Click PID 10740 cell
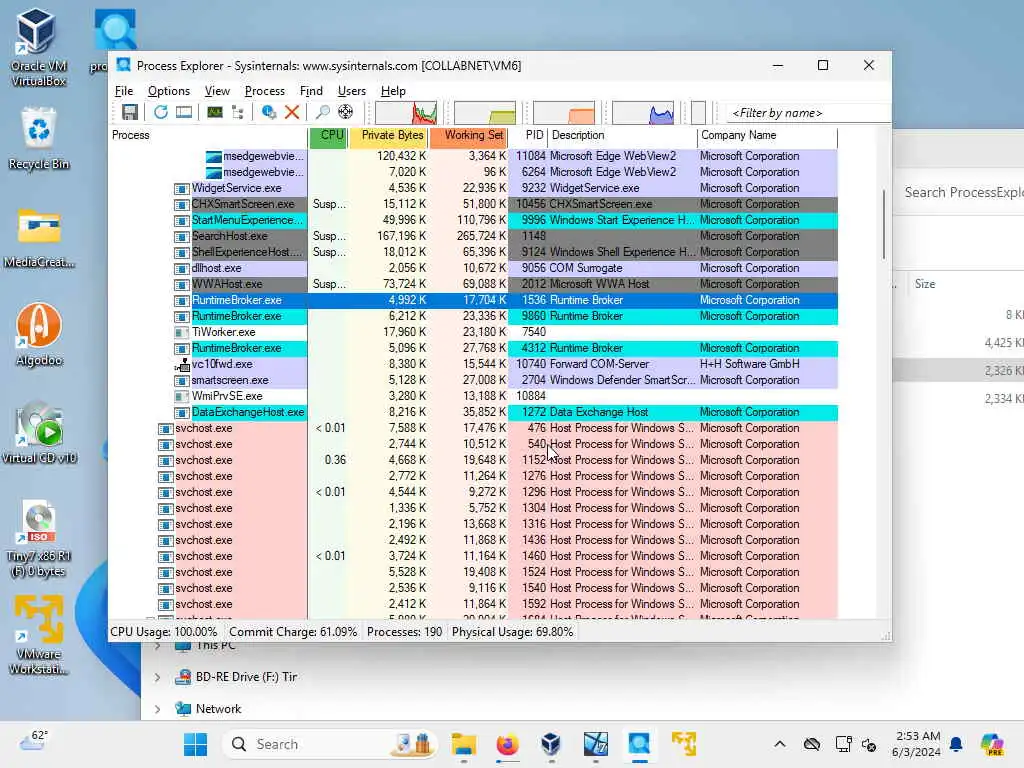The image size is (1024, 768). click(530, 364)
